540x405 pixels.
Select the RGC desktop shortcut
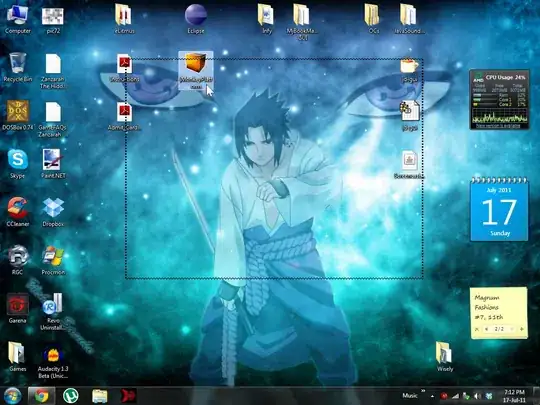[18, 260]
